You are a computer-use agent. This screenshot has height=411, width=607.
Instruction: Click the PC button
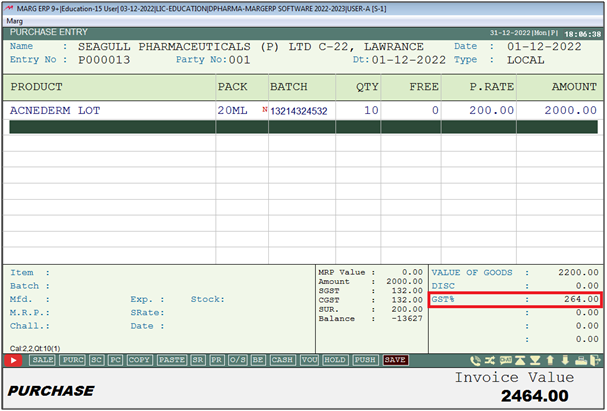pos(115,360)
